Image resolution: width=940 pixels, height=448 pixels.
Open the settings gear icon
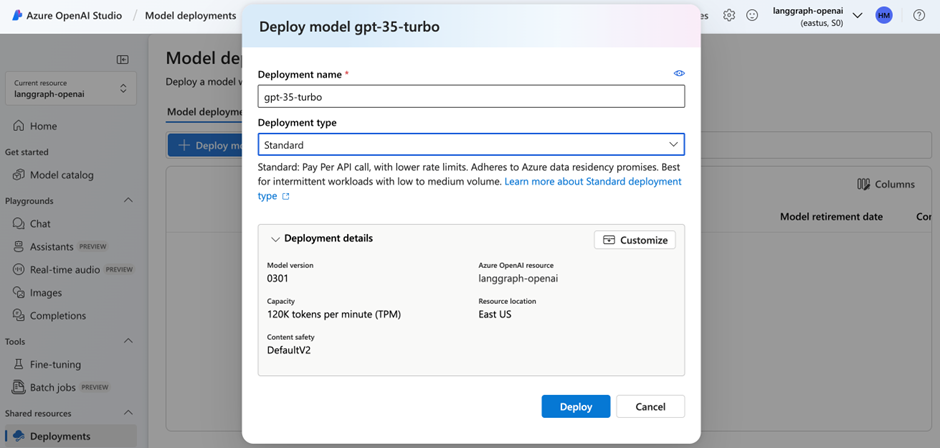click(x=729, y=16)
